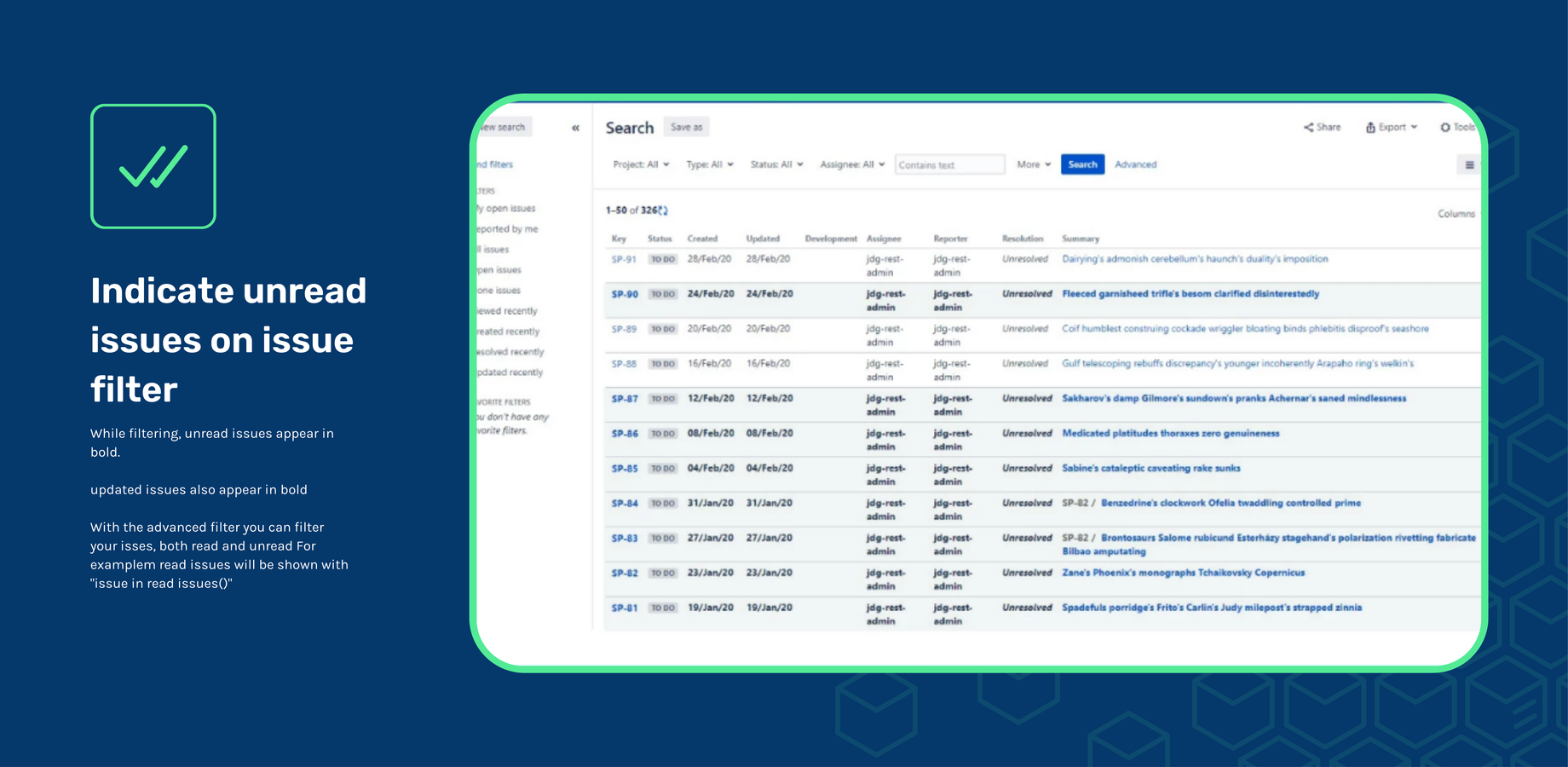Open summary 'Benzedrine's clockwork Ofelia twaddling' link
This screenshot has height=767, width=1568.
(1231, 504)
